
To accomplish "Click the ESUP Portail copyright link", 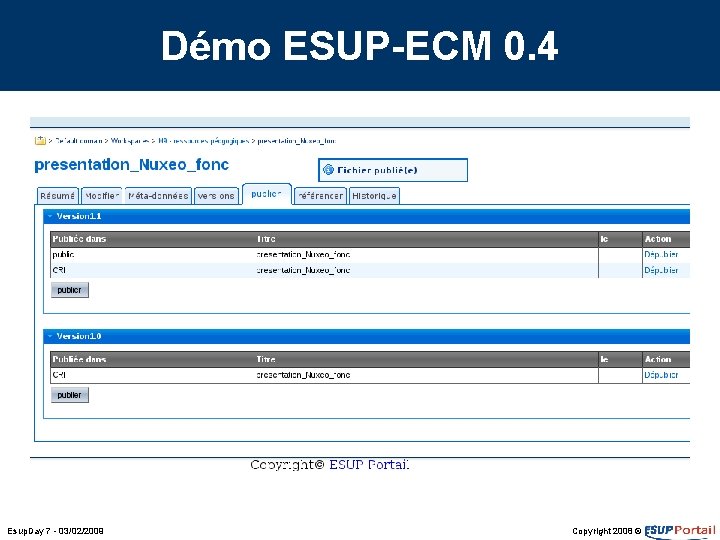I will click(369, 465).
